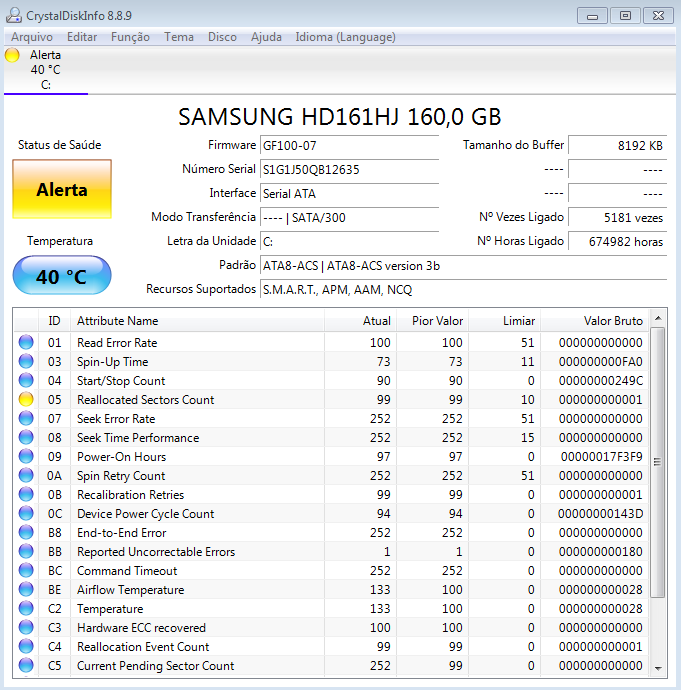Click the blue status icon for Read Error Rate
Viewport: 681px width, 690px height.
26,342
